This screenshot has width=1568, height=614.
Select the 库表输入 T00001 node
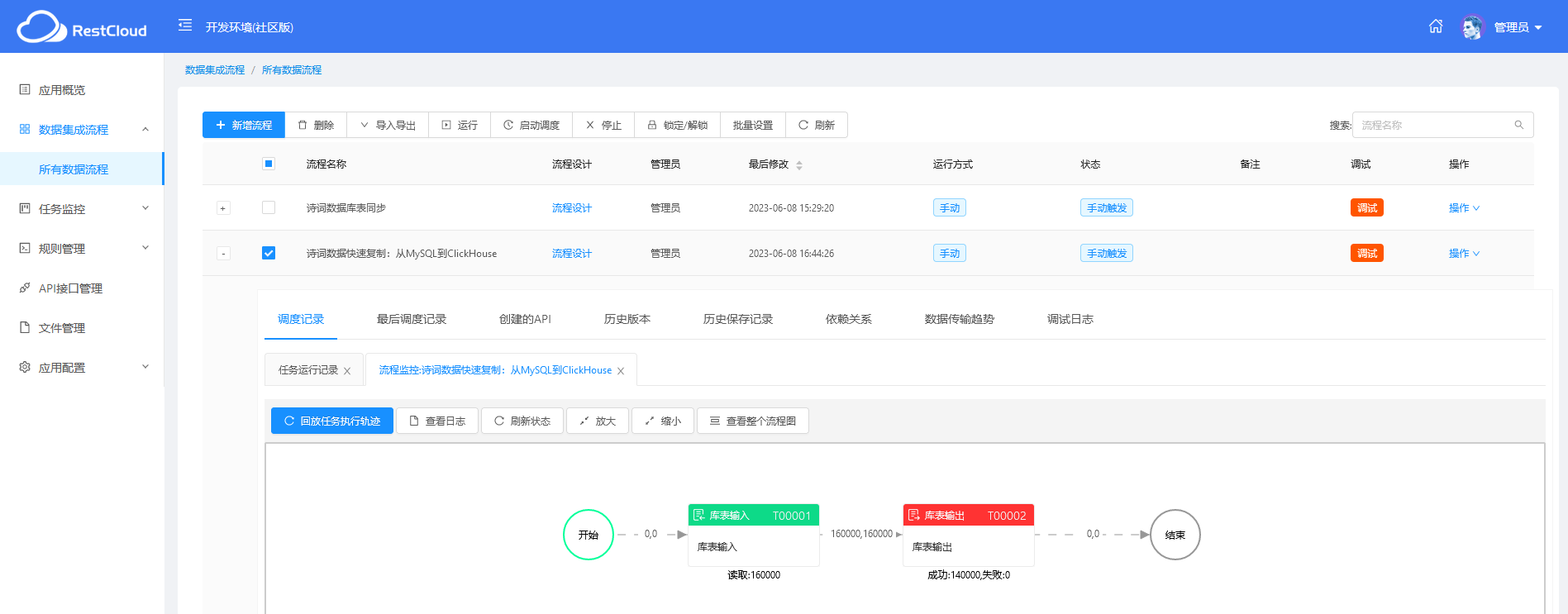point(754,535)
